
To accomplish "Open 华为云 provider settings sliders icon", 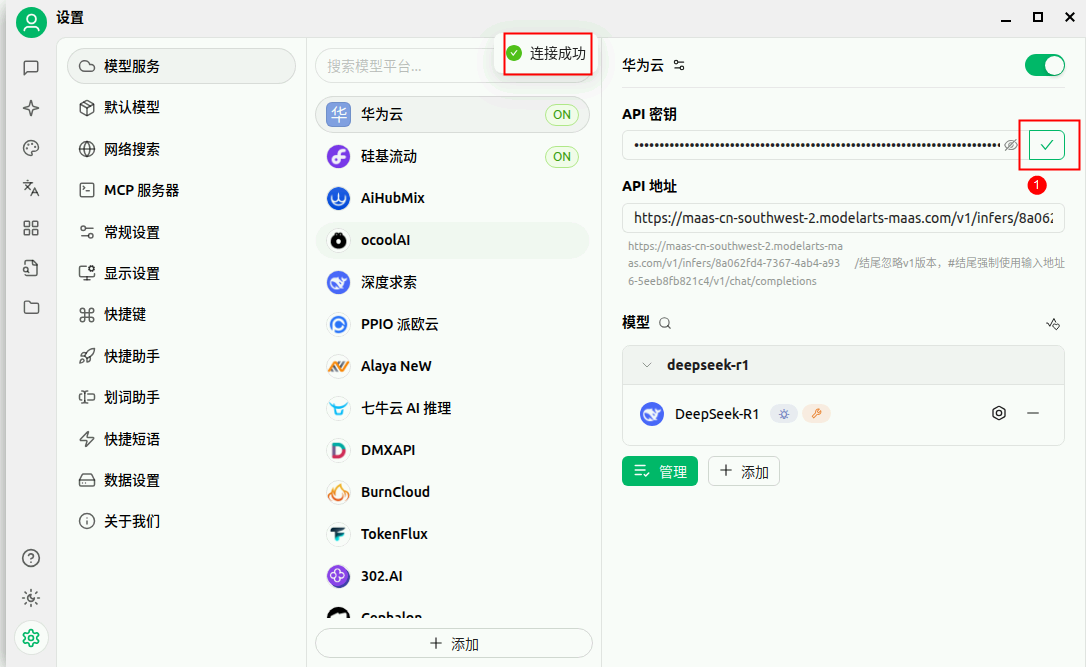I will point(679,65).
